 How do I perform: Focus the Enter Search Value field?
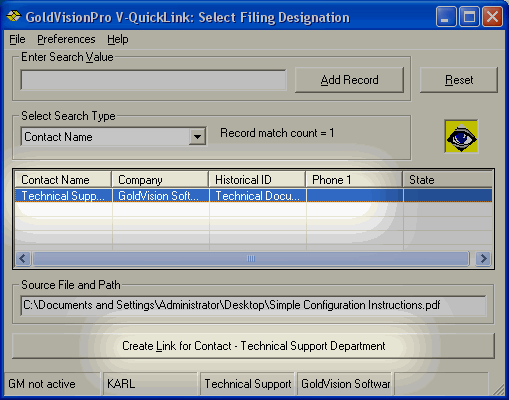click(x=153, y=80)
